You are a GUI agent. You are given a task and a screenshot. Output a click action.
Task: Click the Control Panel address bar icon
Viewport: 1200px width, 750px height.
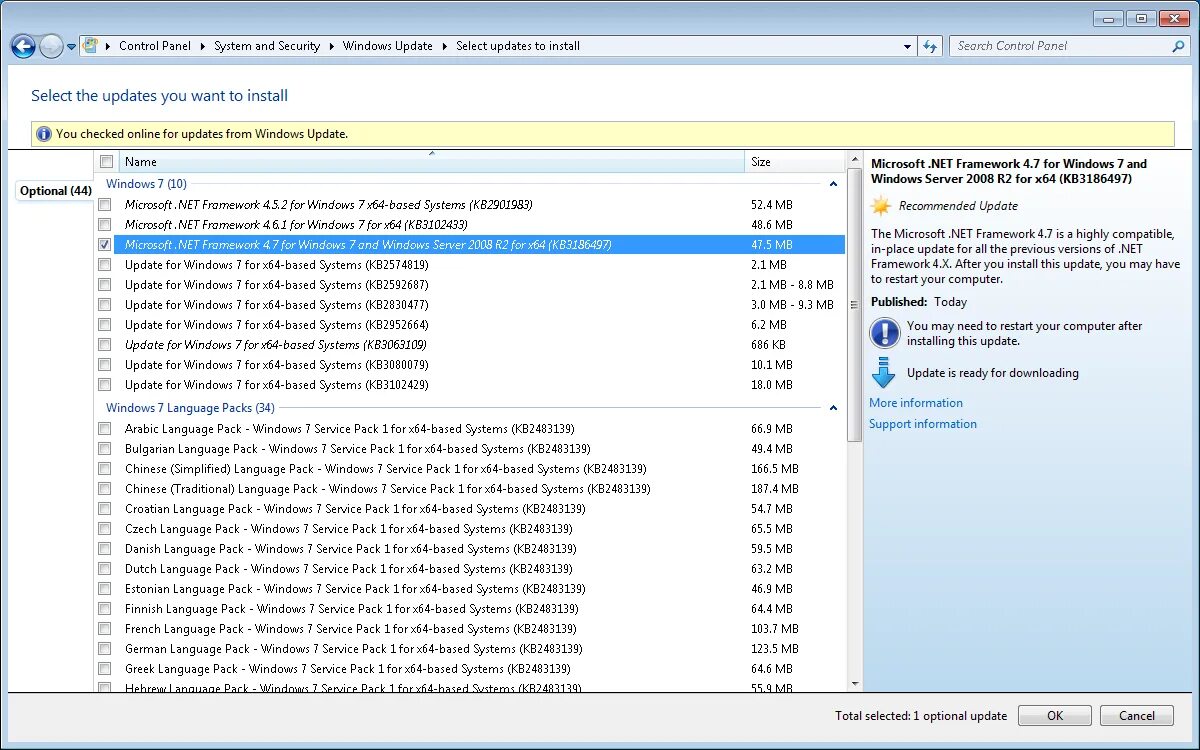click(x=91, y=46)
